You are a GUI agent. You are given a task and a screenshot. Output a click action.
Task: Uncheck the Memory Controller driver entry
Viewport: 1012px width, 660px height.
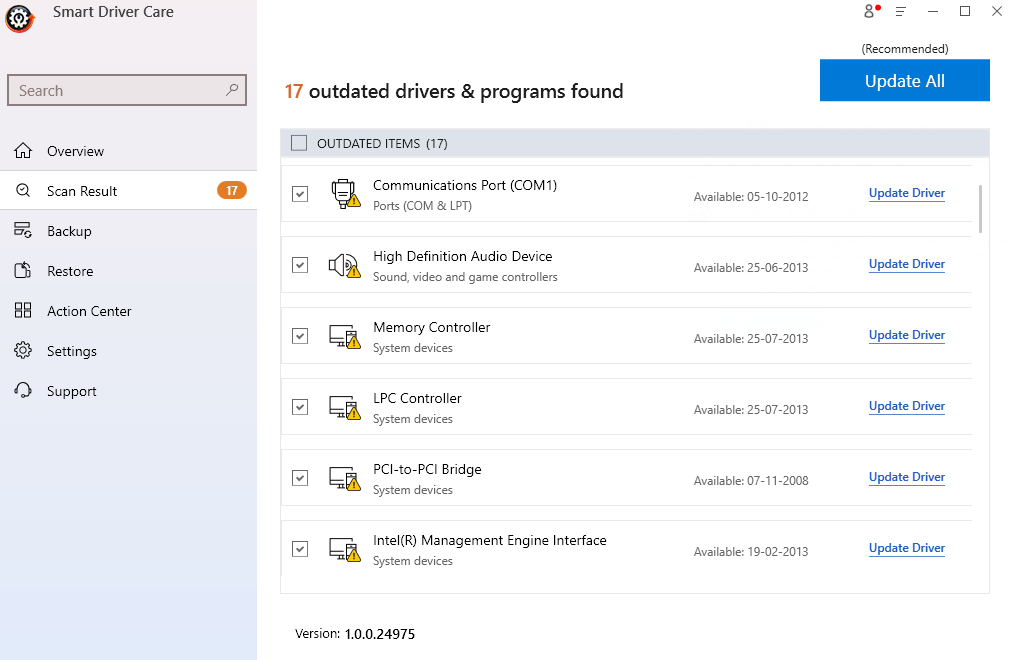coord(300,336)
